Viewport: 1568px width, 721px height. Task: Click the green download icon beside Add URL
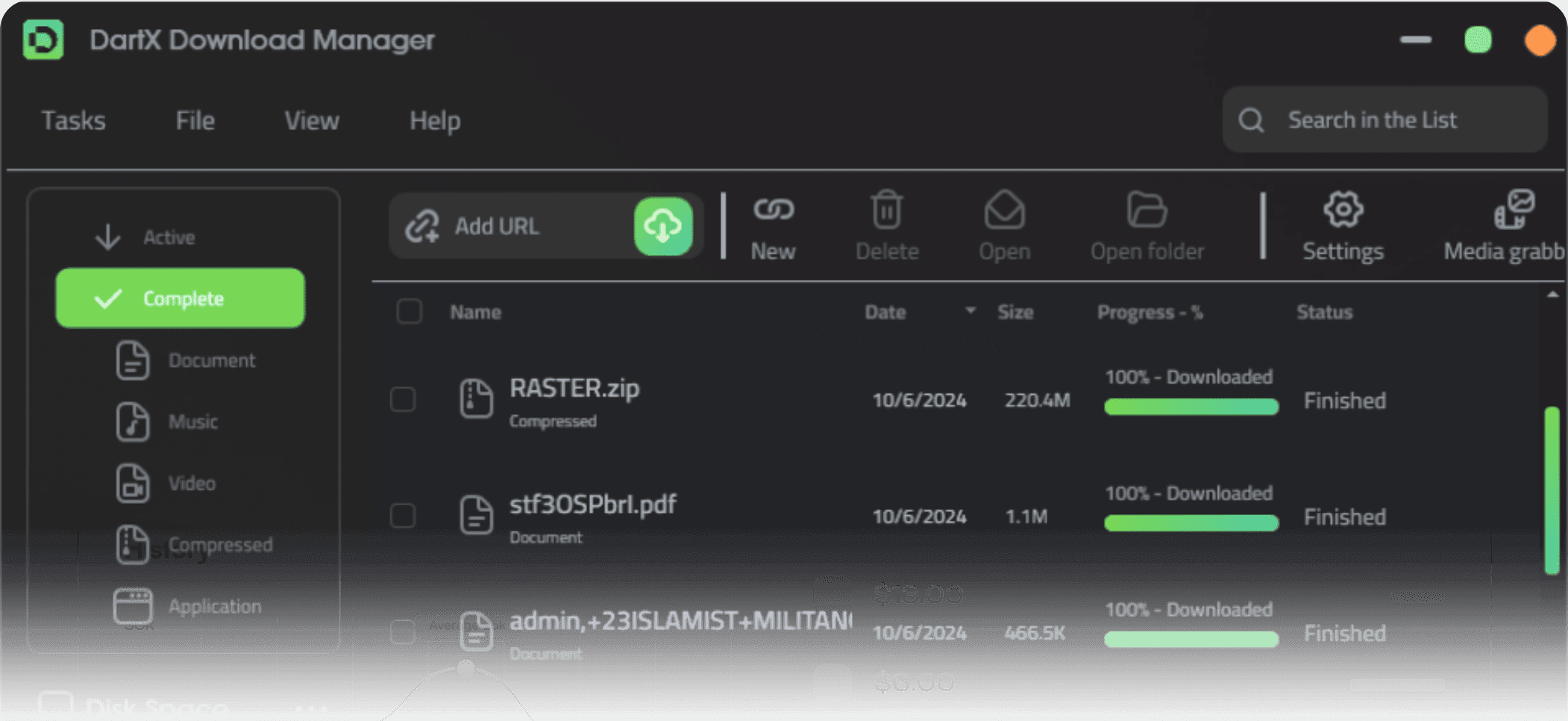coord(662,225)
